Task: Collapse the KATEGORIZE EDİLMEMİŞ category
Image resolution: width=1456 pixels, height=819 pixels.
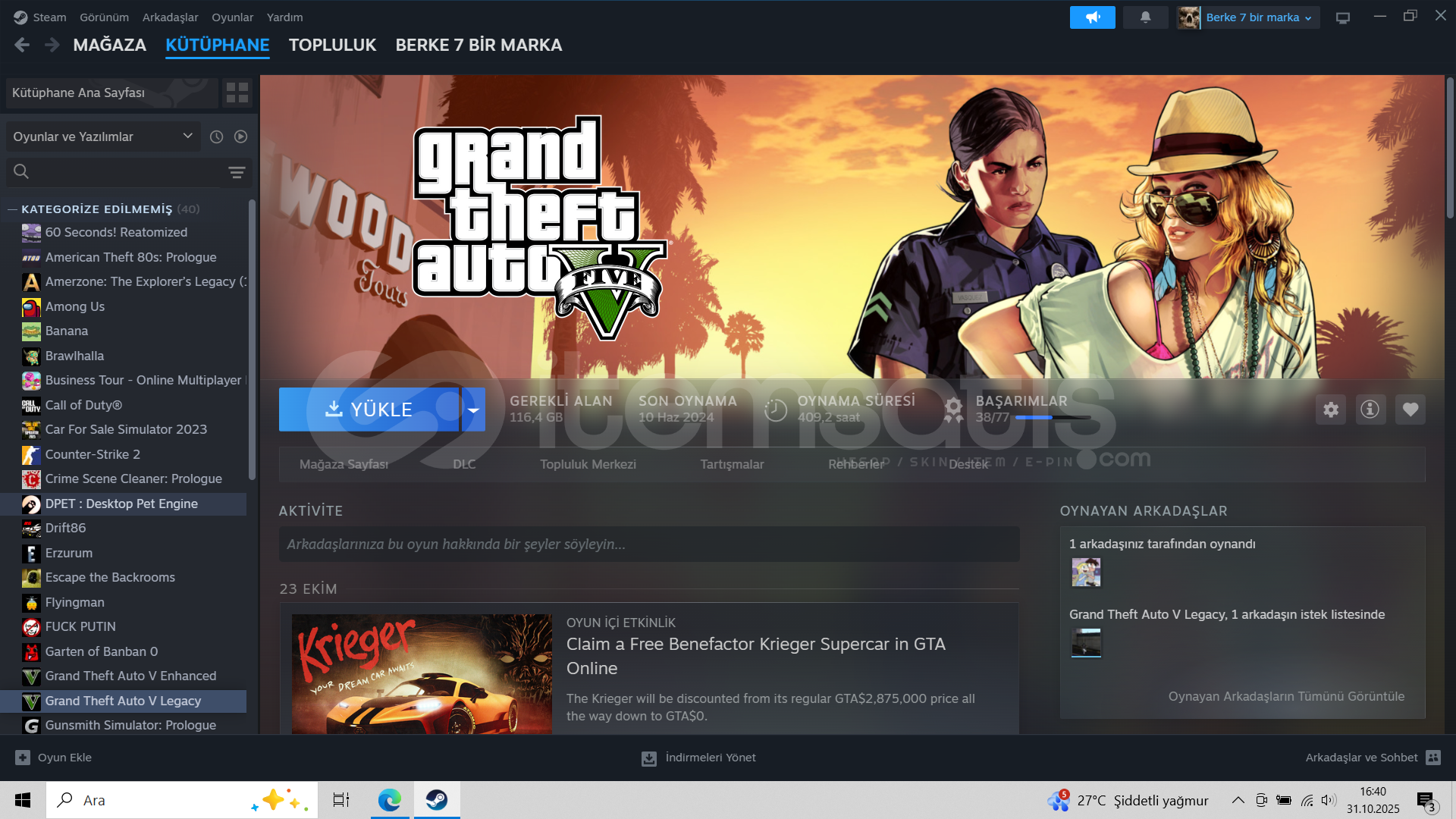Action: [x=14, y=209]
